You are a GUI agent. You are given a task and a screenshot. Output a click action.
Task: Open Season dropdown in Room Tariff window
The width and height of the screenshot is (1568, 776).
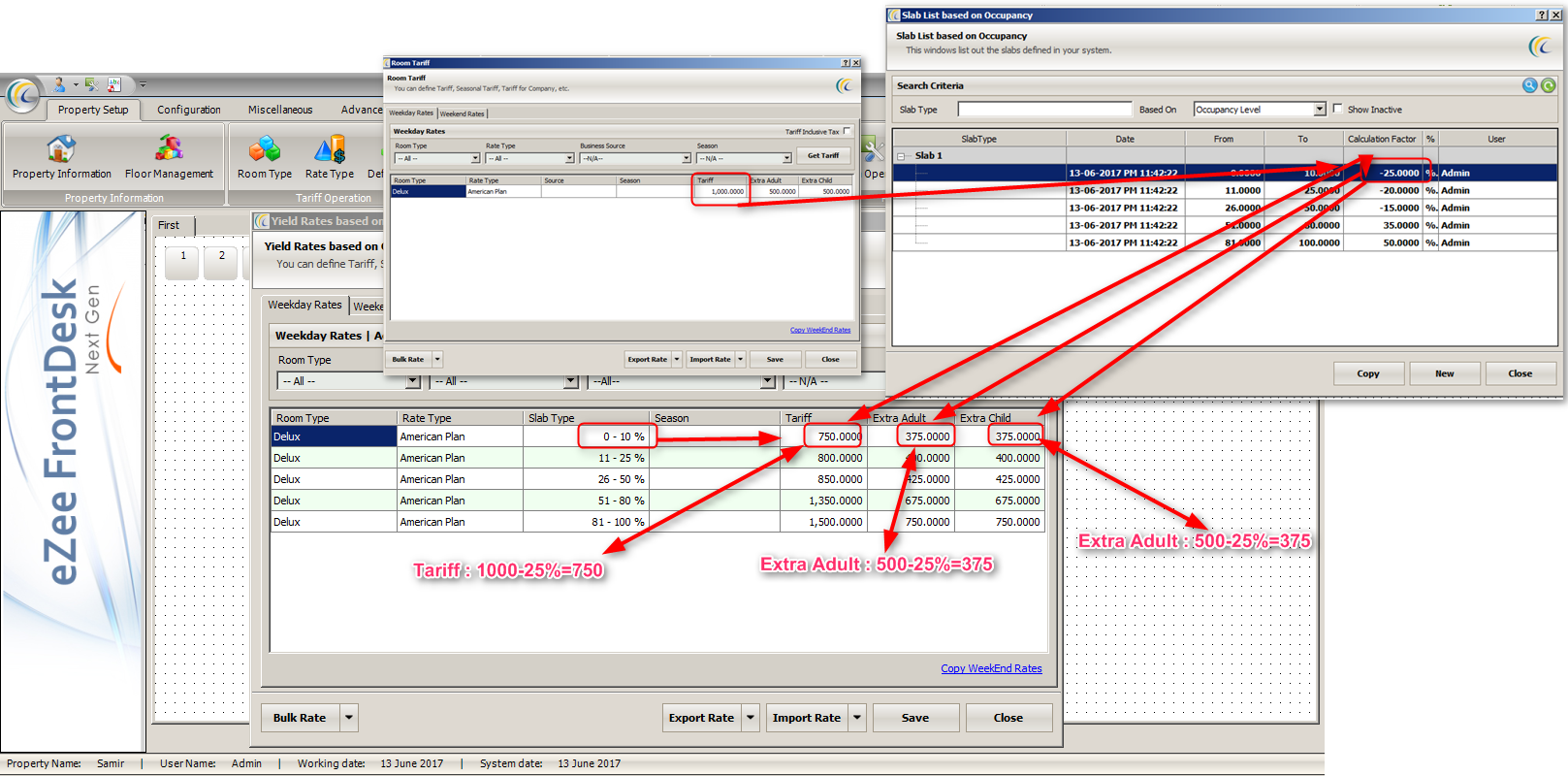(x=786, y=158)
